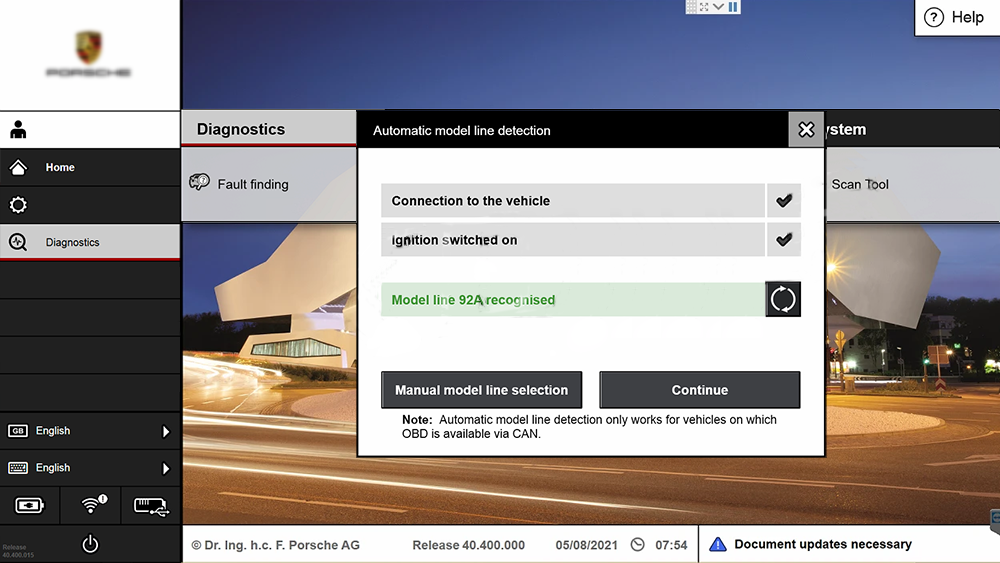
Task: Click the blue warning triangle icon
Action: coord(717,544)
